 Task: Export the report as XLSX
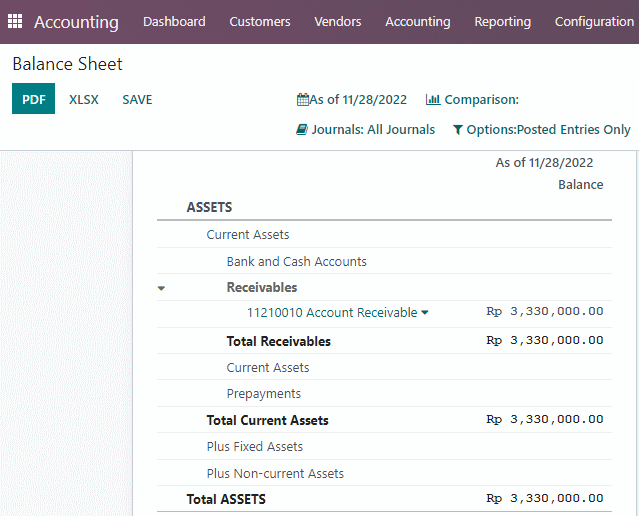pyautogui.click(x=84, y=99)
